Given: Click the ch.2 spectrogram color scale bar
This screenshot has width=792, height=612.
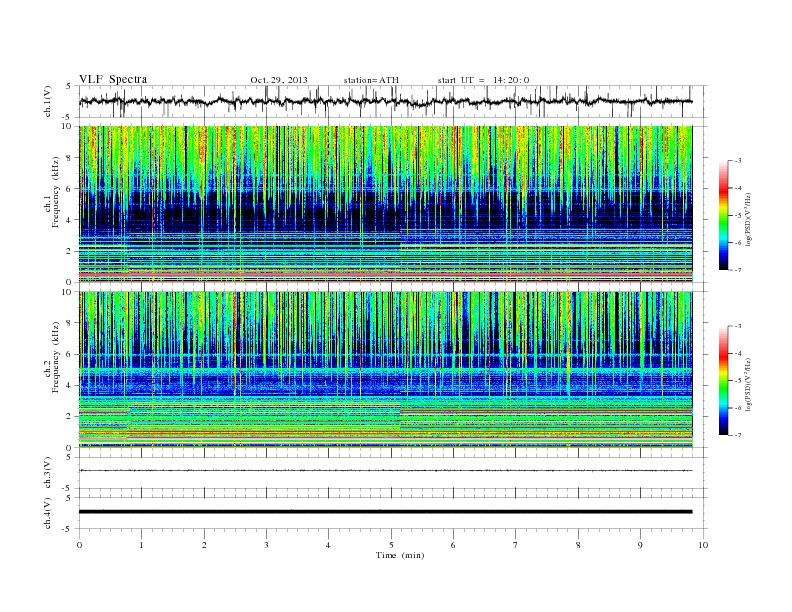Looking at the screenshot, I should [x=724, y=381].
